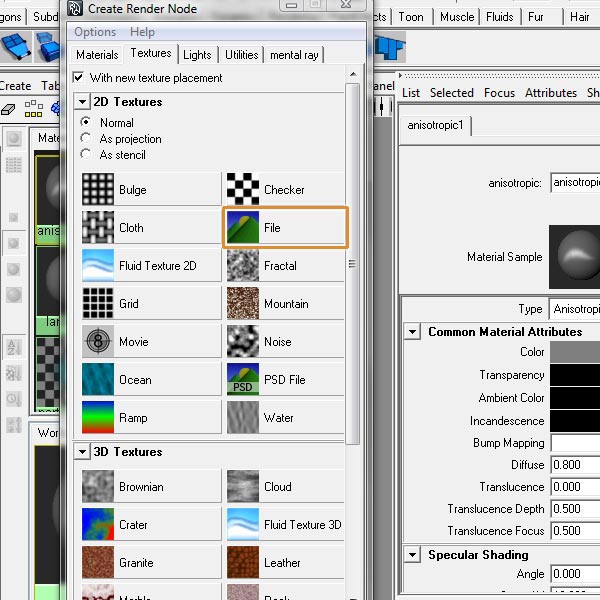Screen dimensions: 600x600
Task: Create a Movie texture node
Action: click(x=151, y=341)
